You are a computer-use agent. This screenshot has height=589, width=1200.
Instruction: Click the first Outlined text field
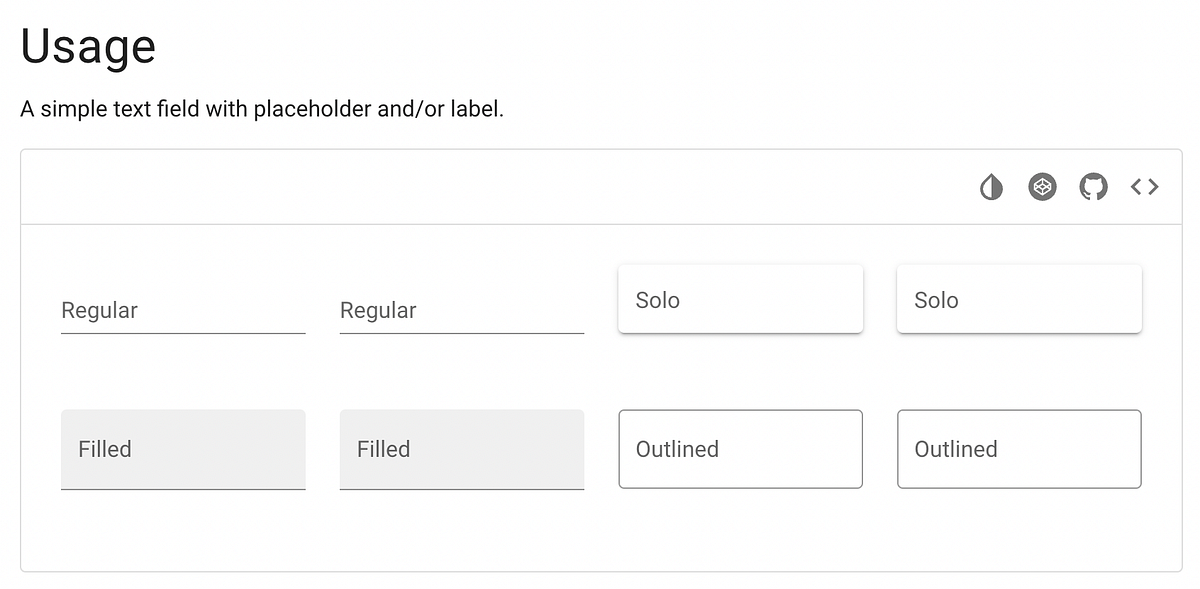(x=740, y=449)
